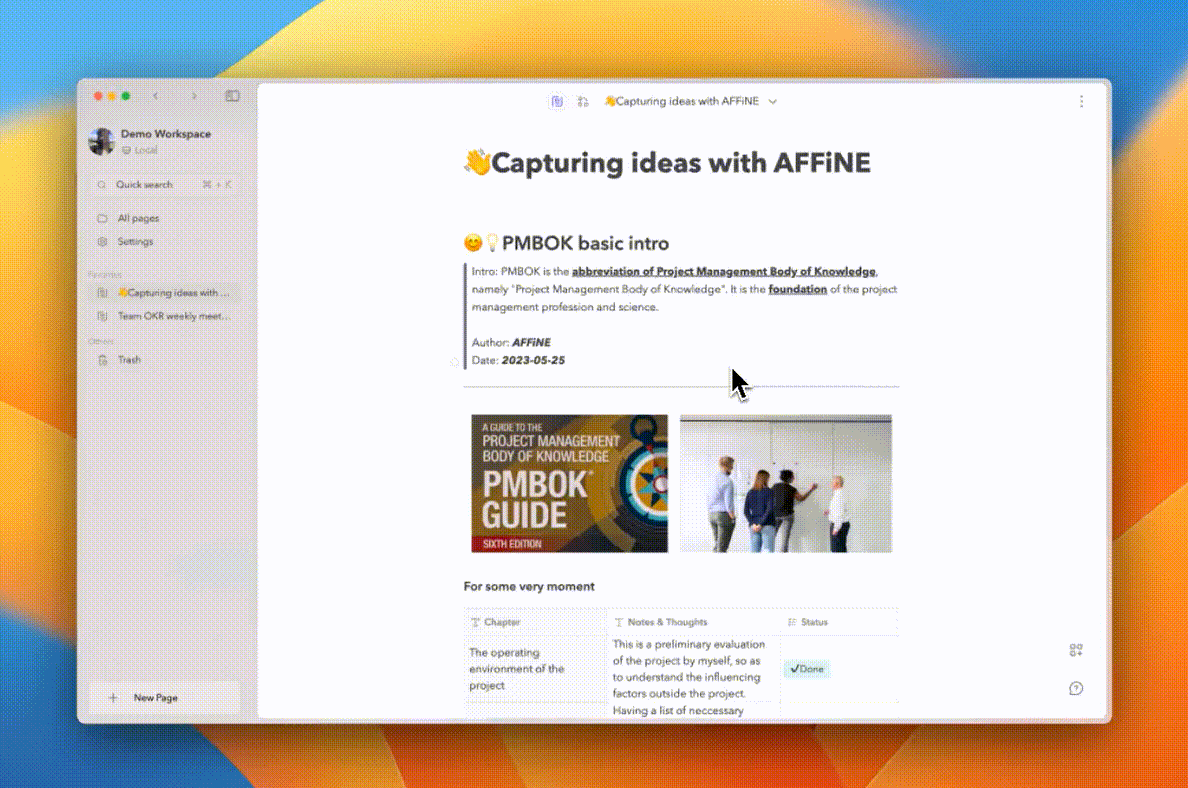This screenshot has width=1188, height=788.
Task: Follow the underlined foundation link
Action: coord(797,289)
